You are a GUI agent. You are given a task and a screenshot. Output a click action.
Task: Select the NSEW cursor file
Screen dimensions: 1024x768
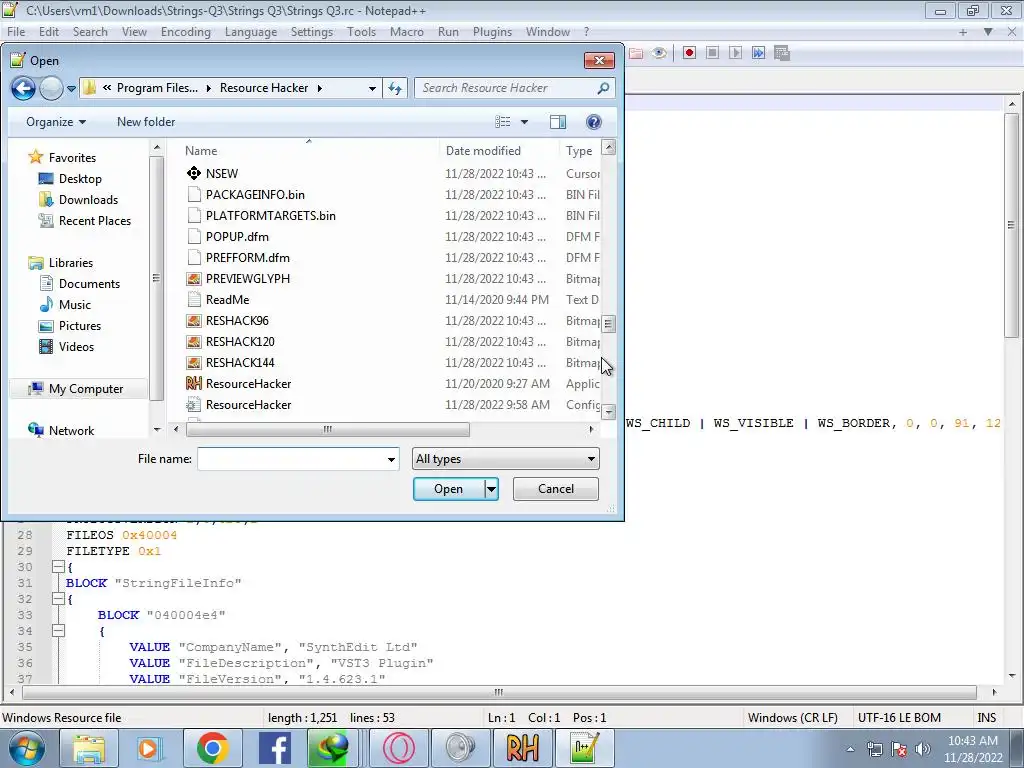[x=222, y=174]
